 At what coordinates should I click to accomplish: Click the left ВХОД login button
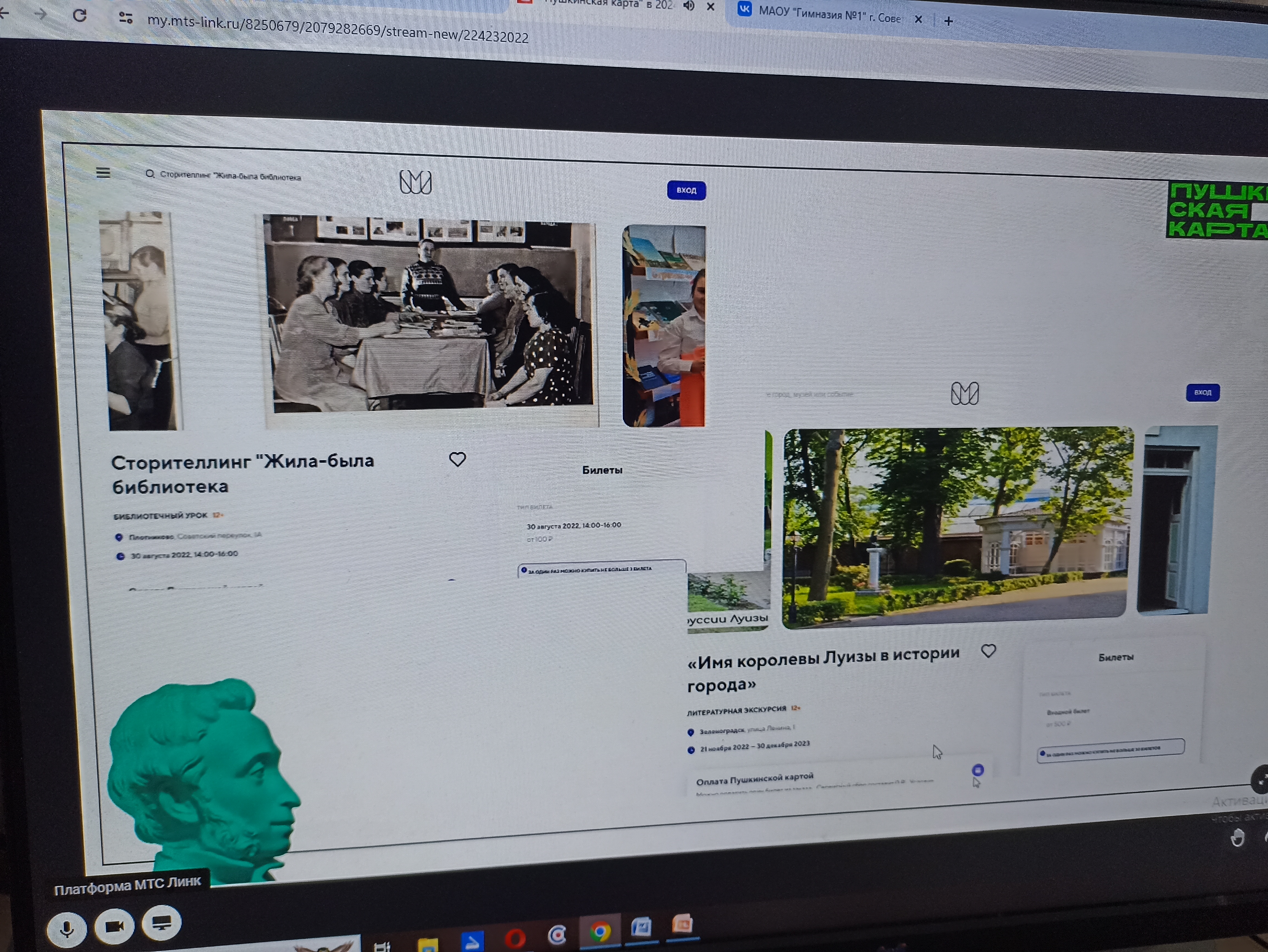coord(686,190)
